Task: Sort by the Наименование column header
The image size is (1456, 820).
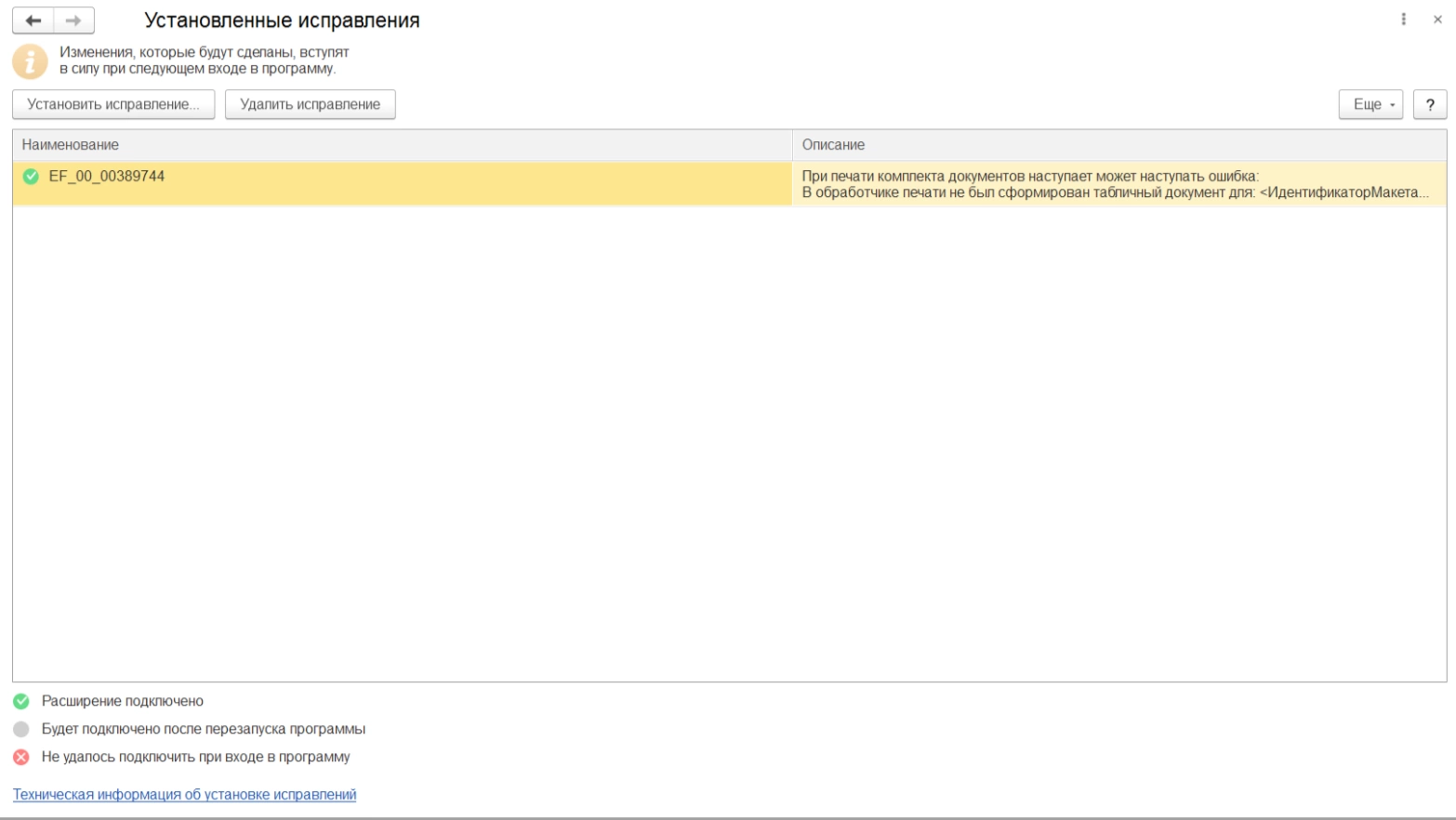Action: point(402,145)
